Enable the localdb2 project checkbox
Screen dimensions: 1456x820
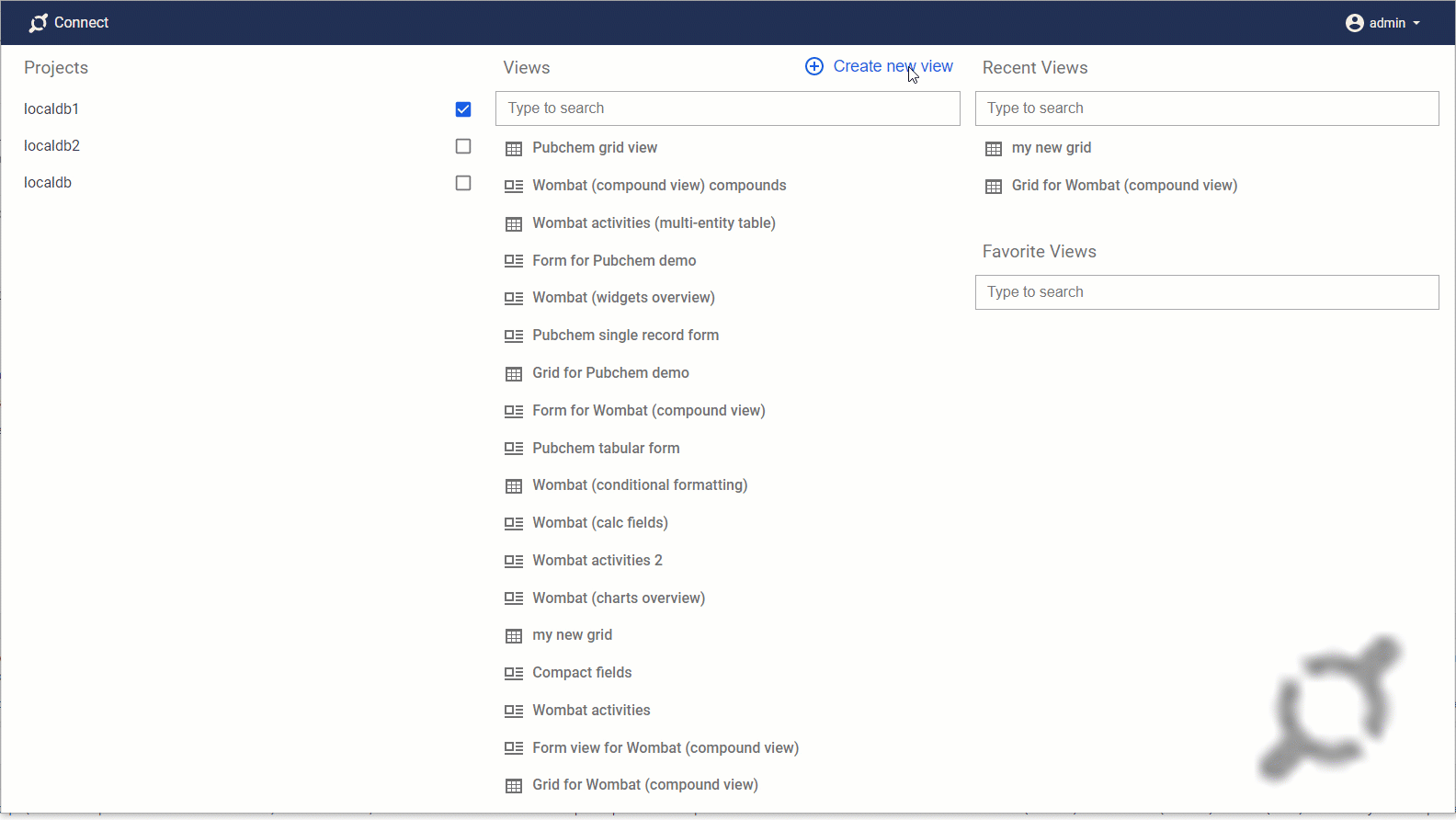coord(463,146)
